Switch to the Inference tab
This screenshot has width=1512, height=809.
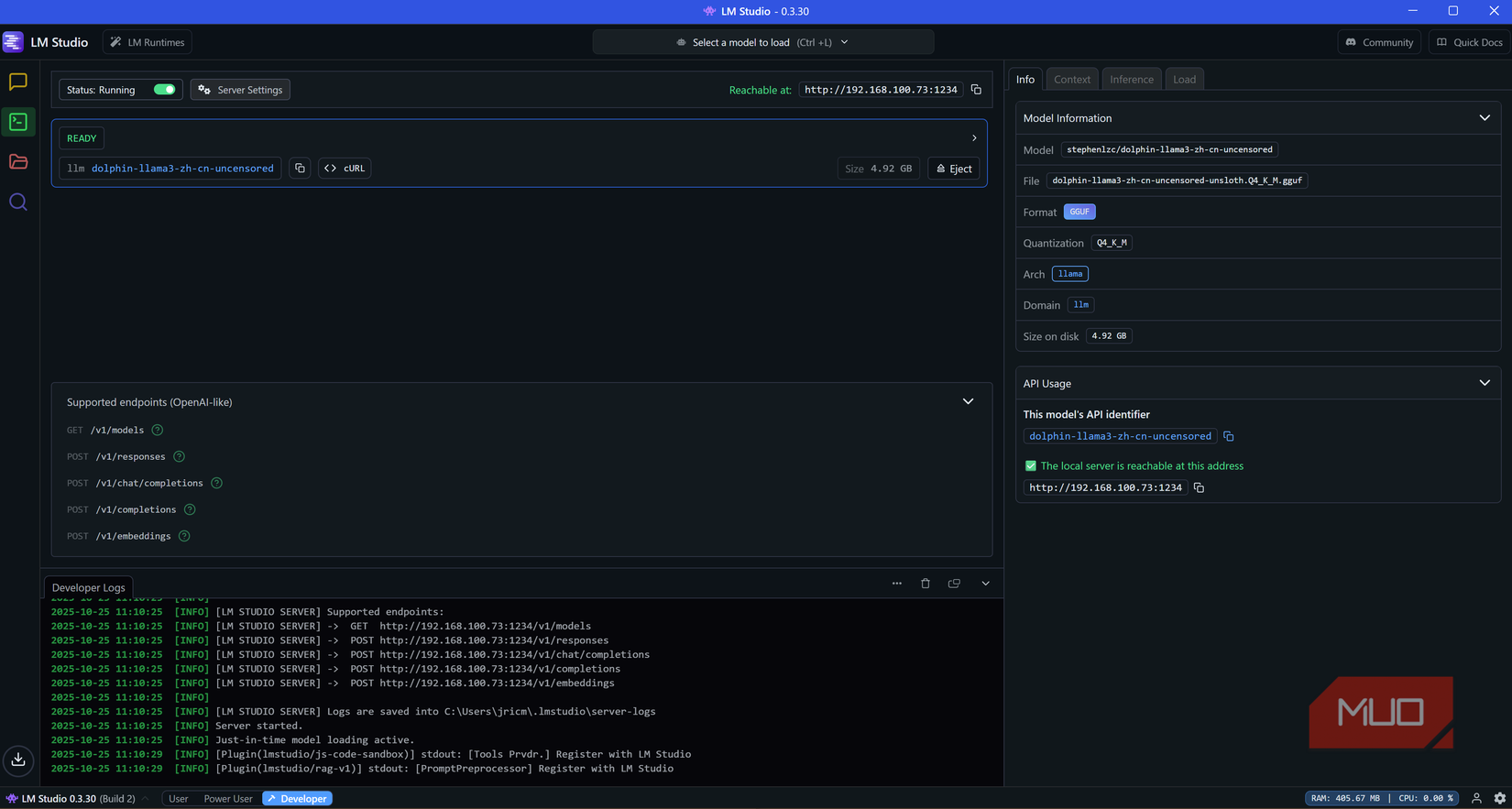[x=1132, y=80]
